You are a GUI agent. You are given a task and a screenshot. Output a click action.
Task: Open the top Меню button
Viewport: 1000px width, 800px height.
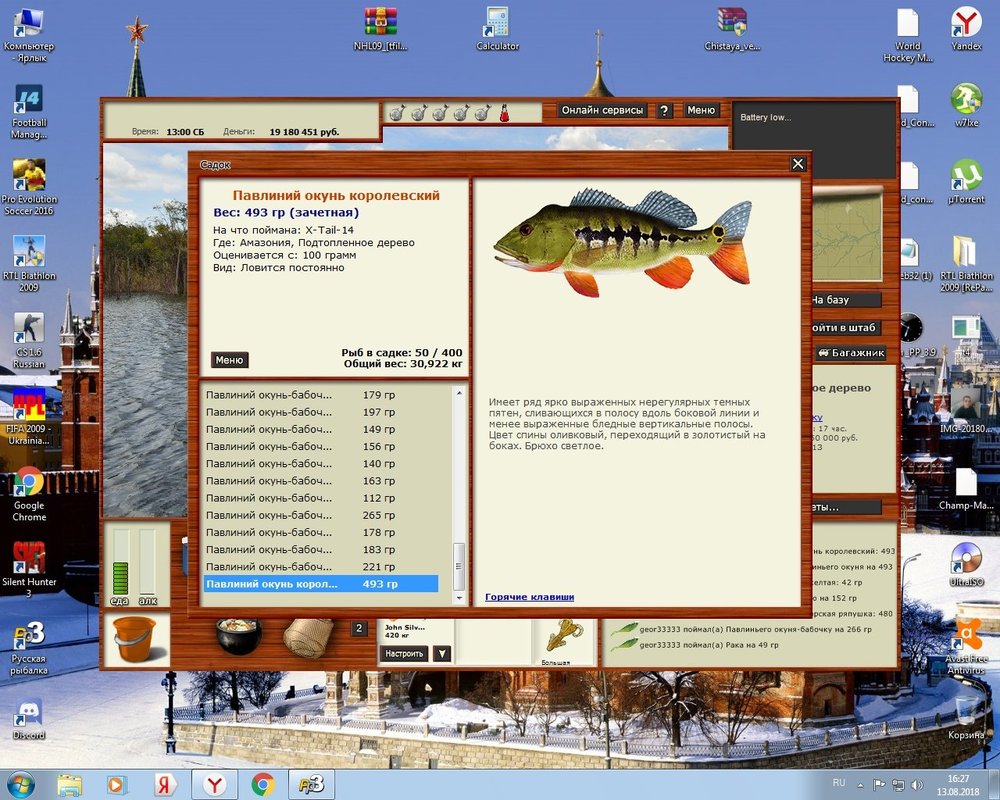pyautogui.click(x=701, y=110)
